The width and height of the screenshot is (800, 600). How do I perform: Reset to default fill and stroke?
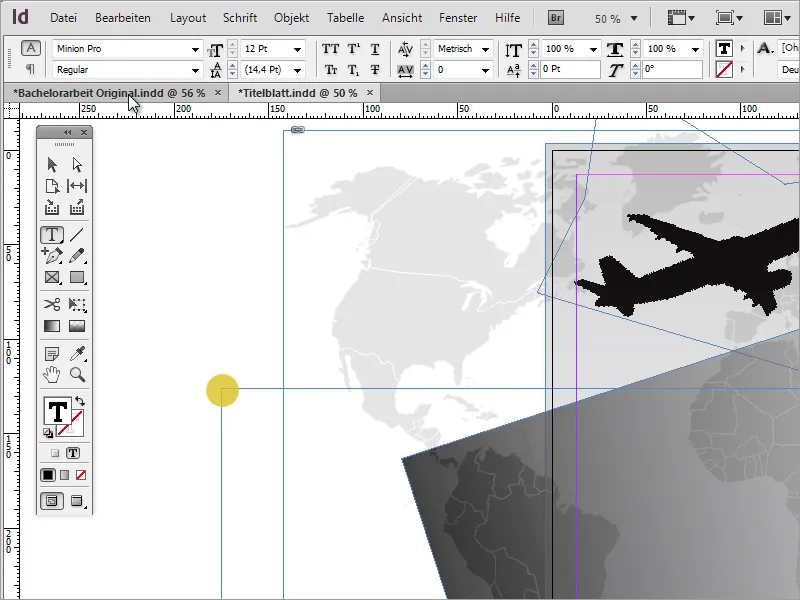coord(48,433)
